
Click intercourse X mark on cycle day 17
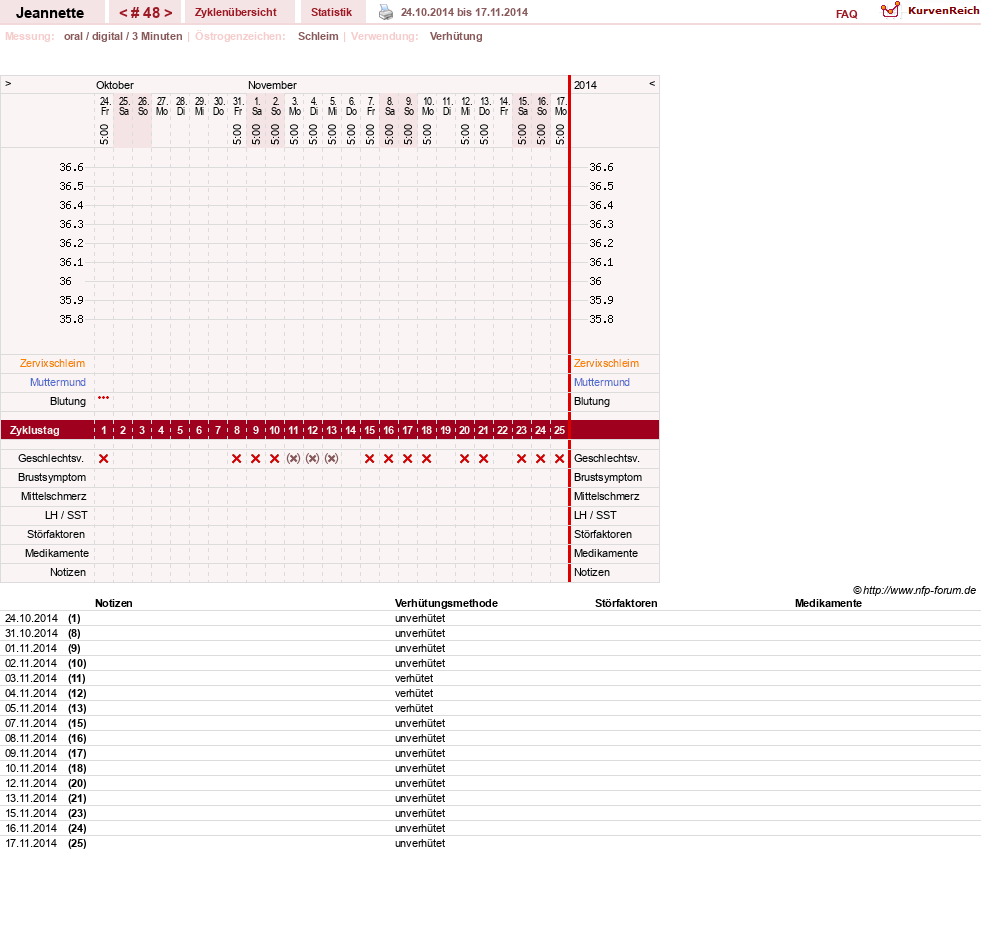[408, 458]
